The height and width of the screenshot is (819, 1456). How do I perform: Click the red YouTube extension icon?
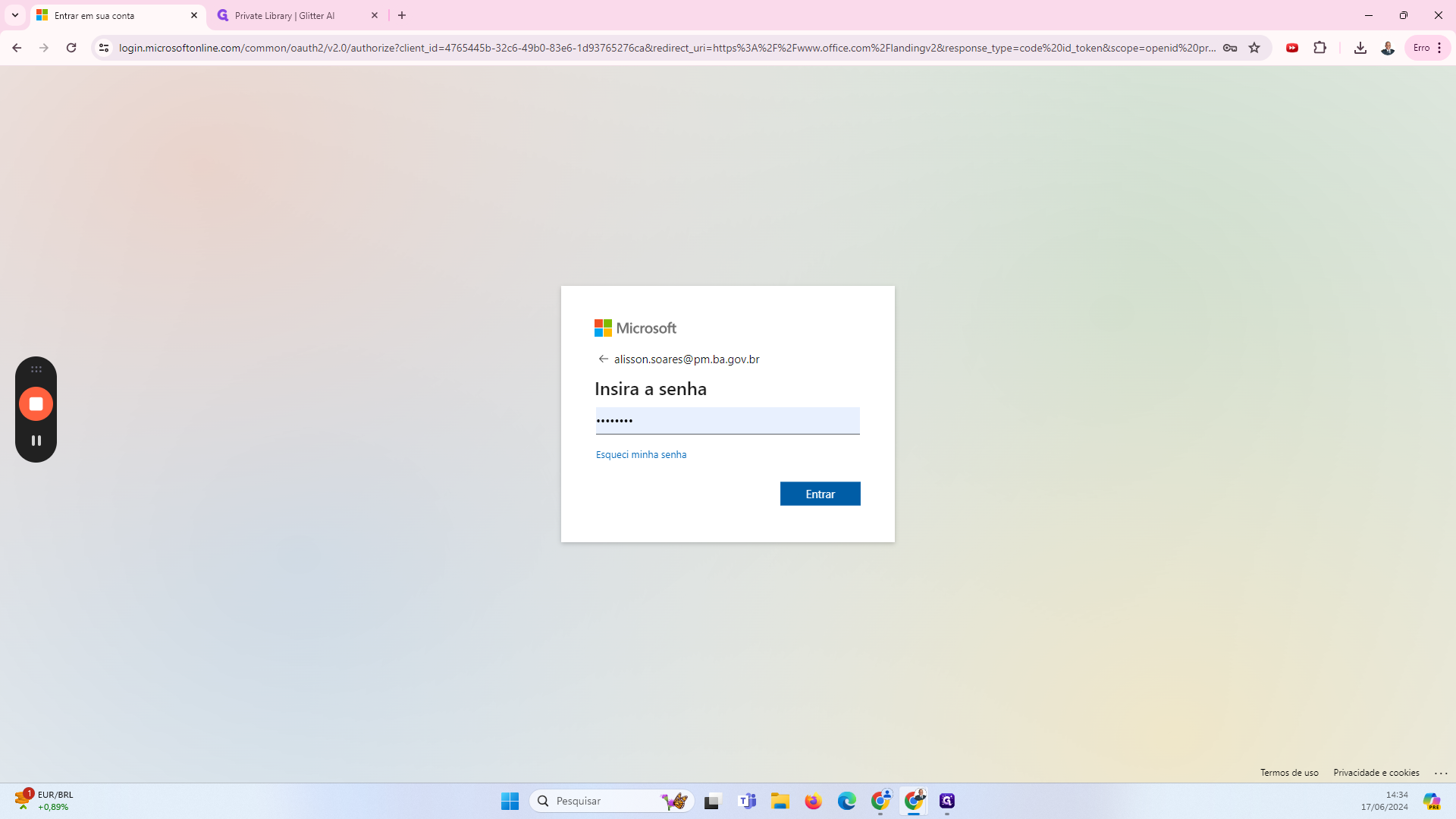pos(1292,48)
